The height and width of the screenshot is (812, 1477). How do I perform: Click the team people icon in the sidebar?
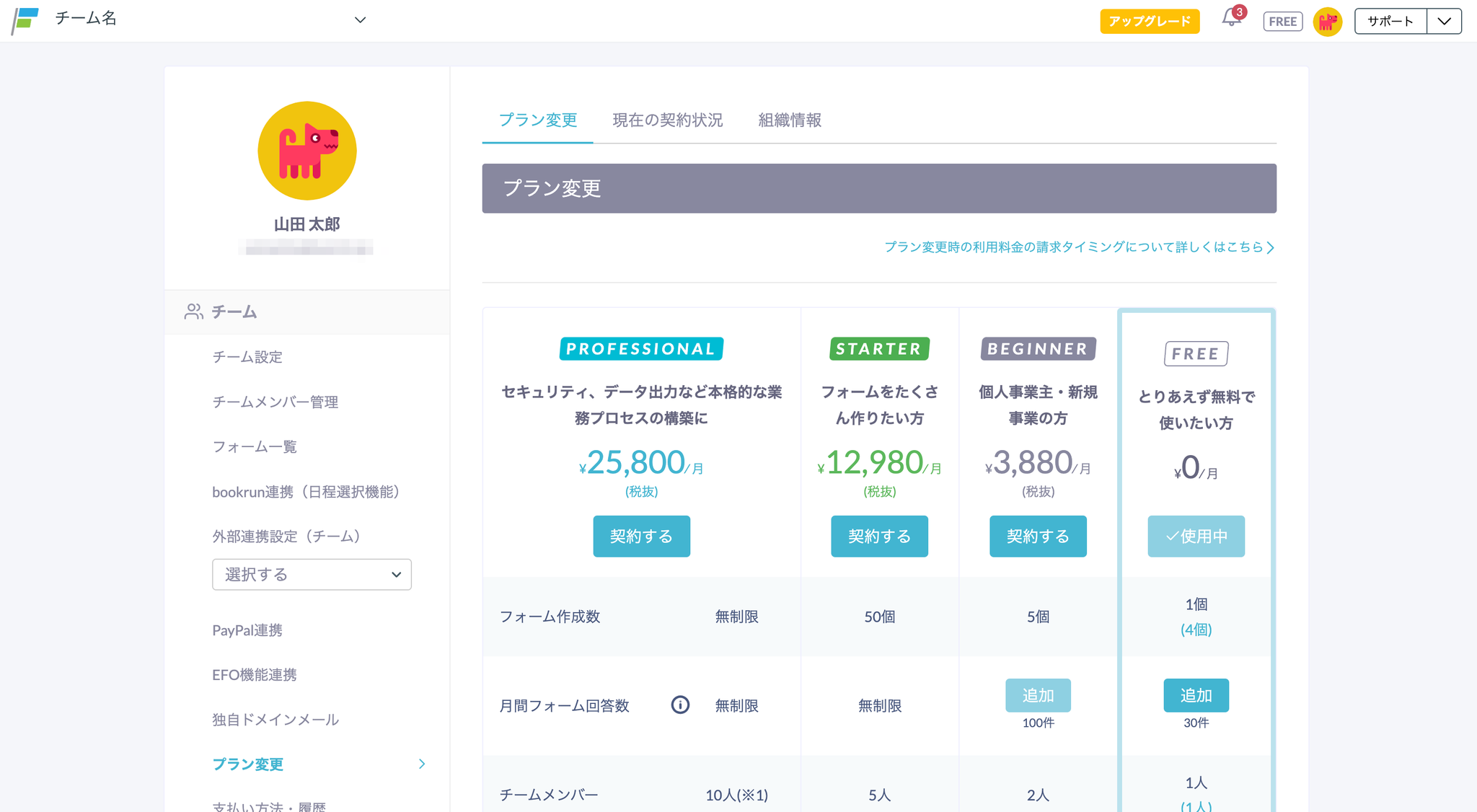pos(193,312)
